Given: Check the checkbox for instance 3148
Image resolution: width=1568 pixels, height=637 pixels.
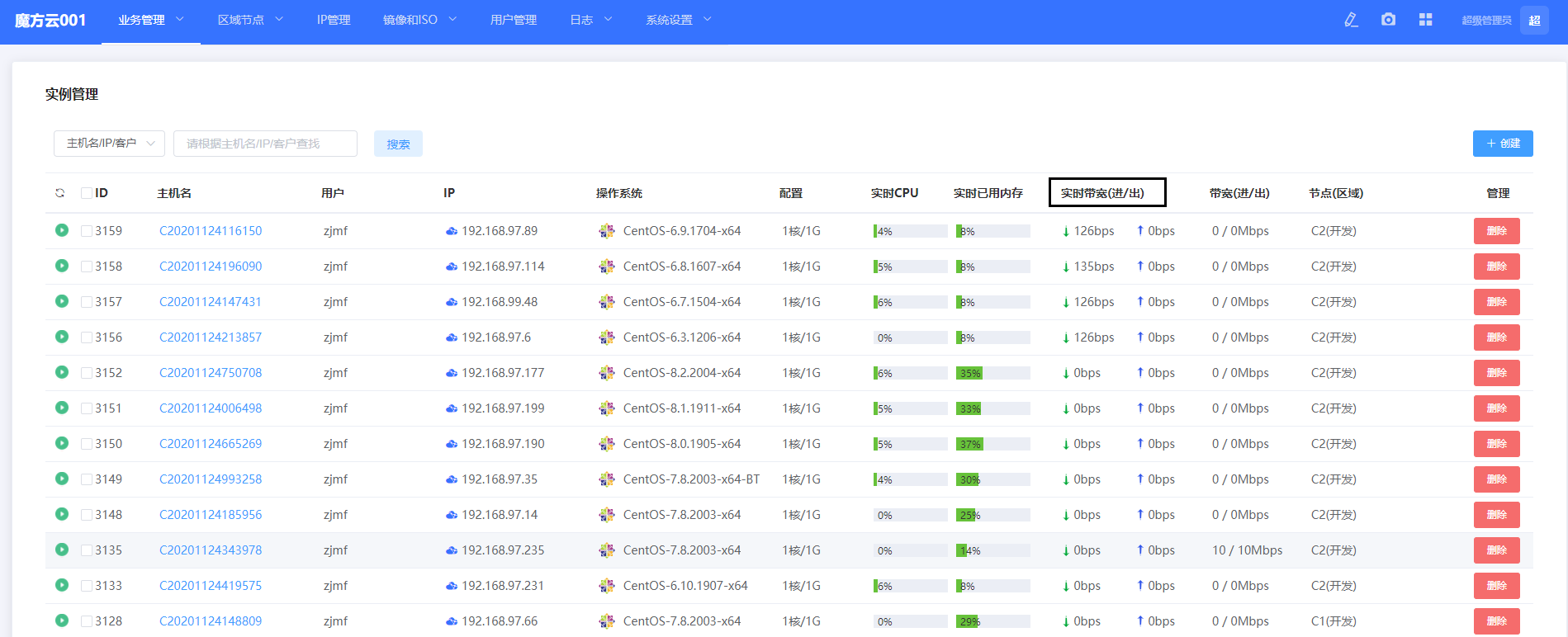Looking at the screenshot, I should click(x=87, y=515).
